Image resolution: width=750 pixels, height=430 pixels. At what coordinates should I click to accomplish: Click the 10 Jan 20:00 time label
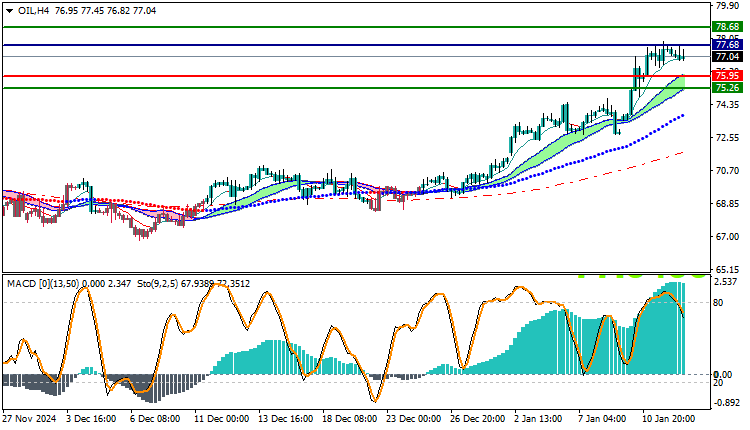669,419
